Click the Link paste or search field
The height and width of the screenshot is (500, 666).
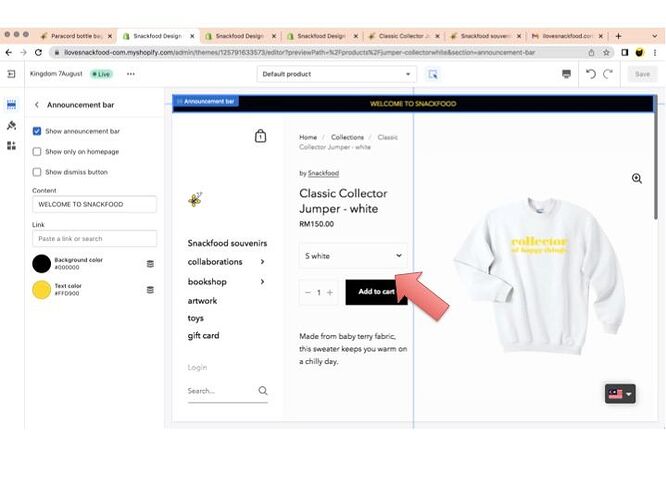tap(94, 239)
